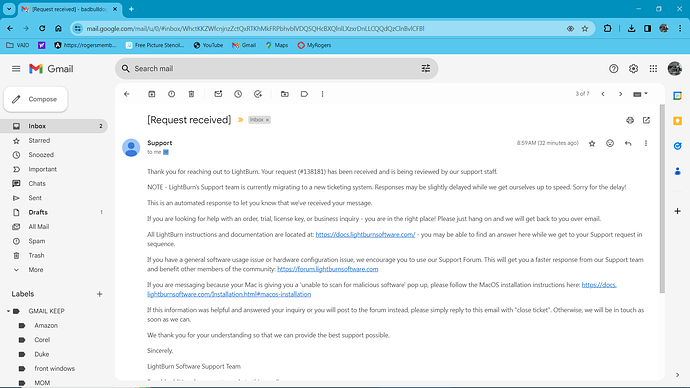Add emoji reaction to message
Screen dimensions: 690x388
609,143
